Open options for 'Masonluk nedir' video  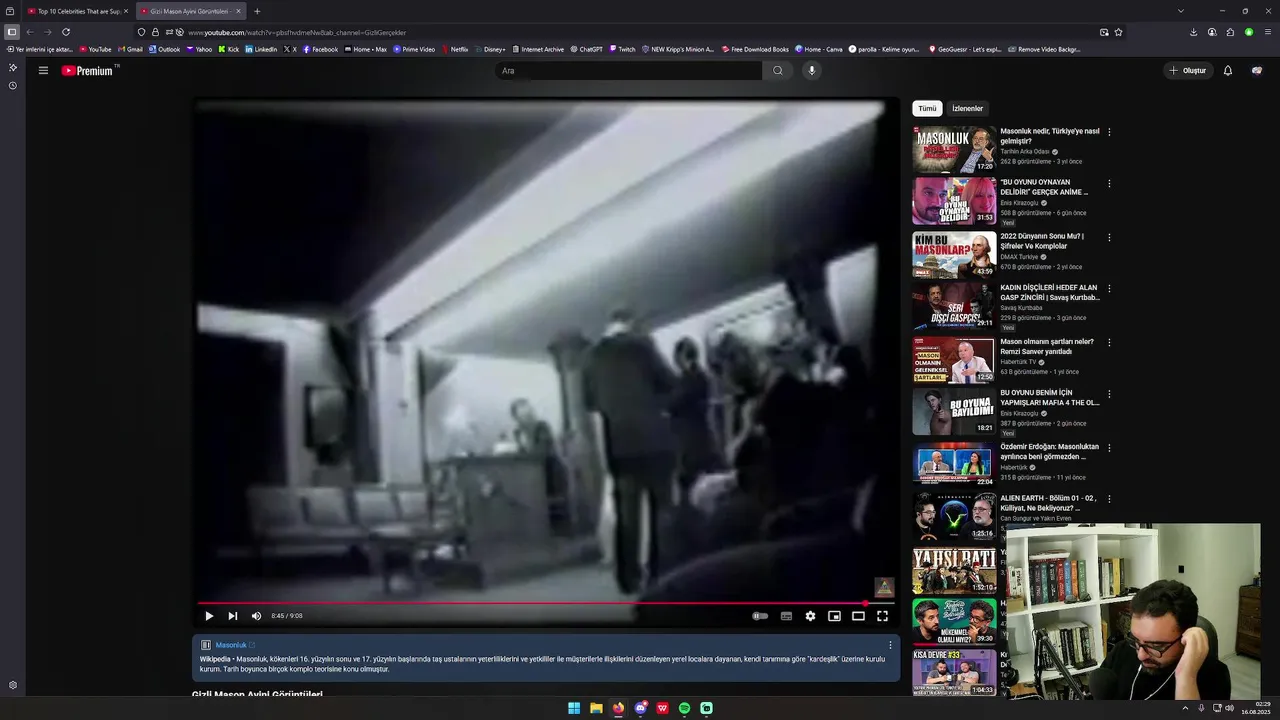pos(1109,132)
